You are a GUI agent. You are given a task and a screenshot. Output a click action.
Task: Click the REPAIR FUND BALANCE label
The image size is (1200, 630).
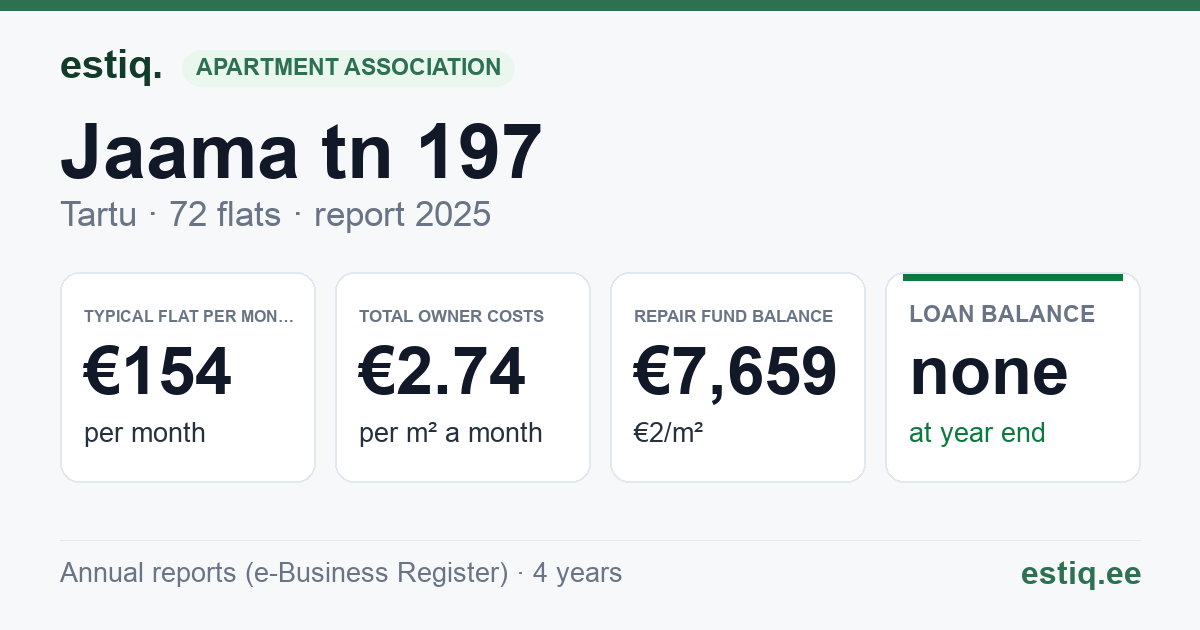click(734, 316)
